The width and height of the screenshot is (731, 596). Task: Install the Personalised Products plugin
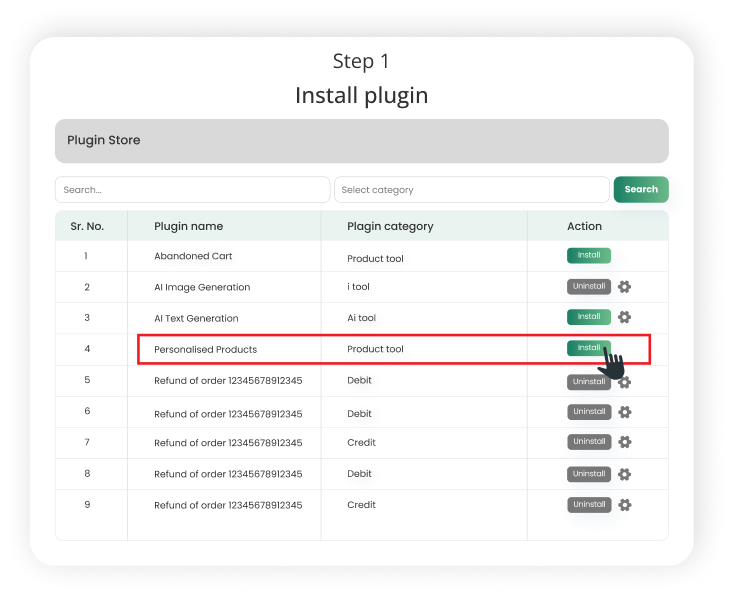click(x=589, y=348)
